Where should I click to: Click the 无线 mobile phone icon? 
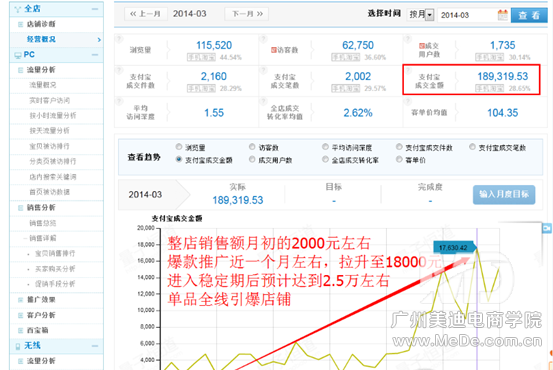[x=18, y=346]
